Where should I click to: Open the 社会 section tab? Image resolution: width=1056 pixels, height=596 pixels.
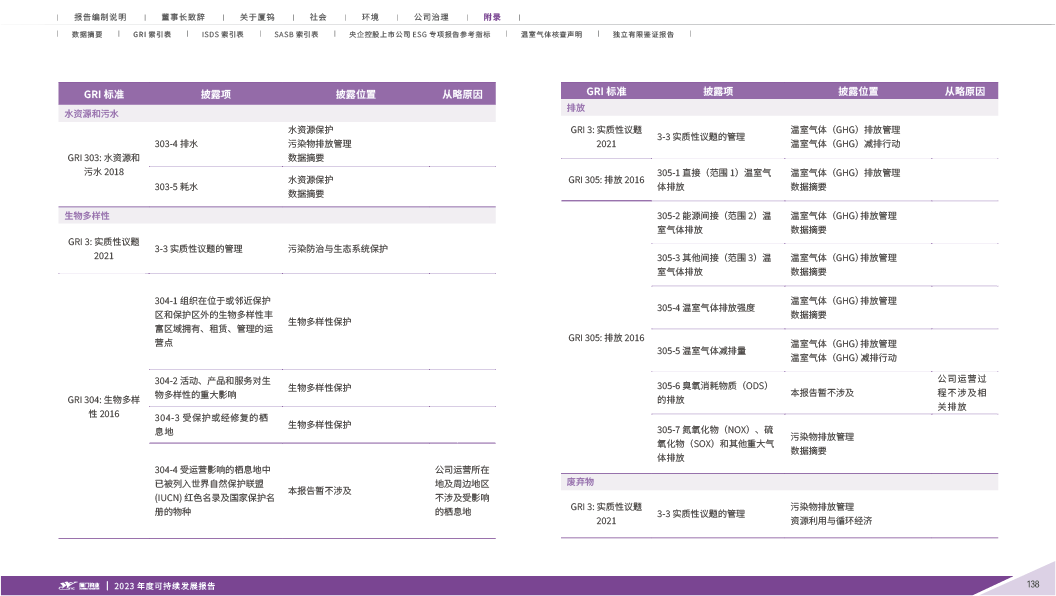click(x=317, y=17)
